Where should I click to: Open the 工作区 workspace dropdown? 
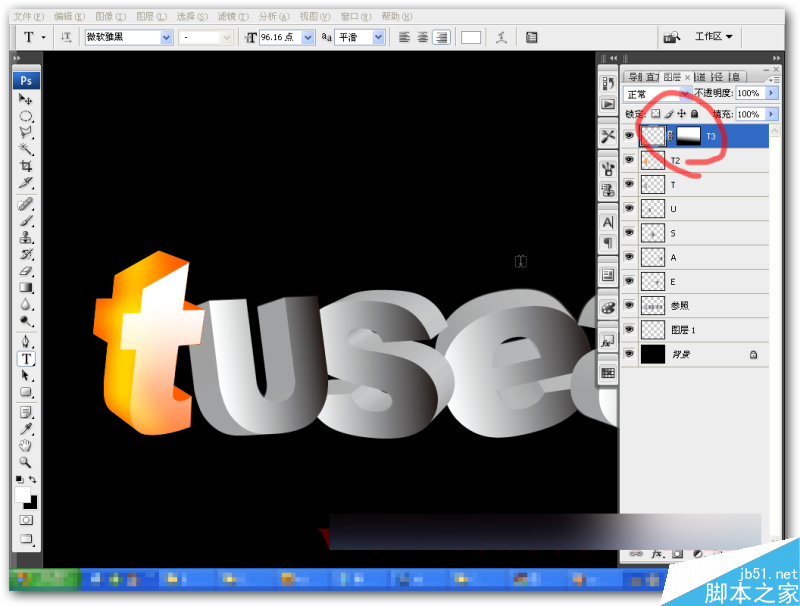point(714,37)
